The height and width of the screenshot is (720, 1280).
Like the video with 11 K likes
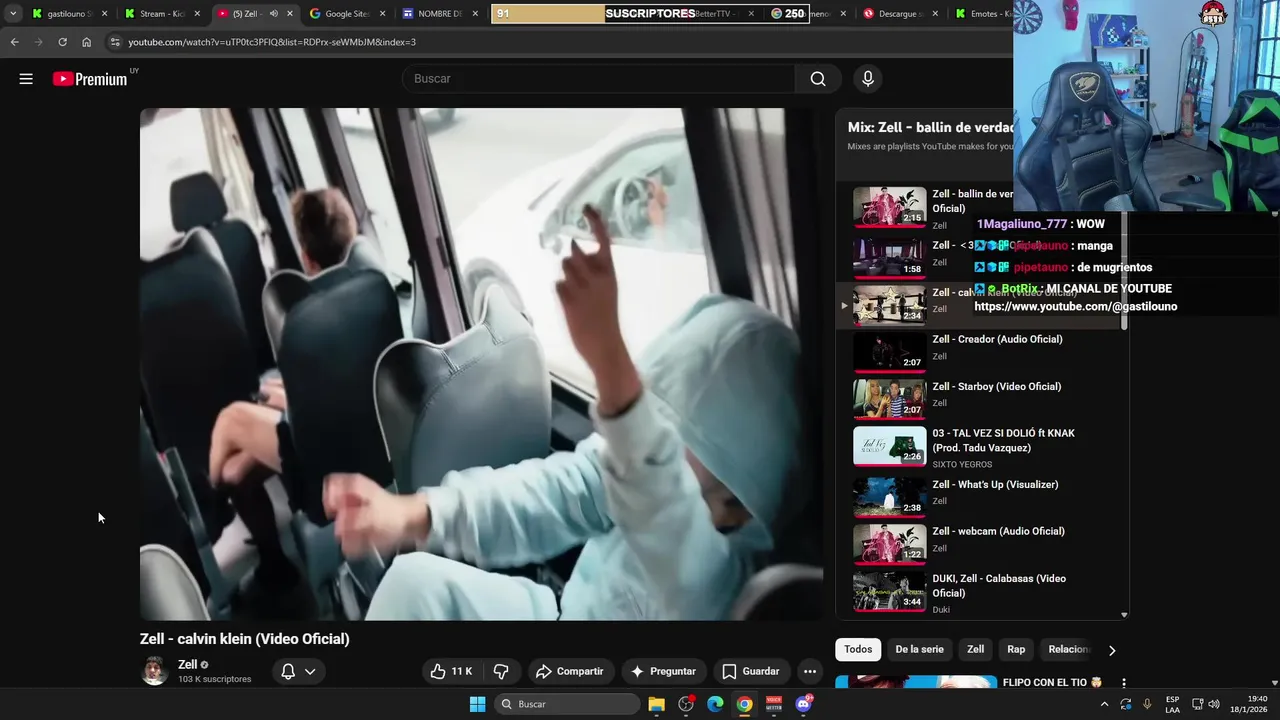pyautogui.click(x=450, y=671)
